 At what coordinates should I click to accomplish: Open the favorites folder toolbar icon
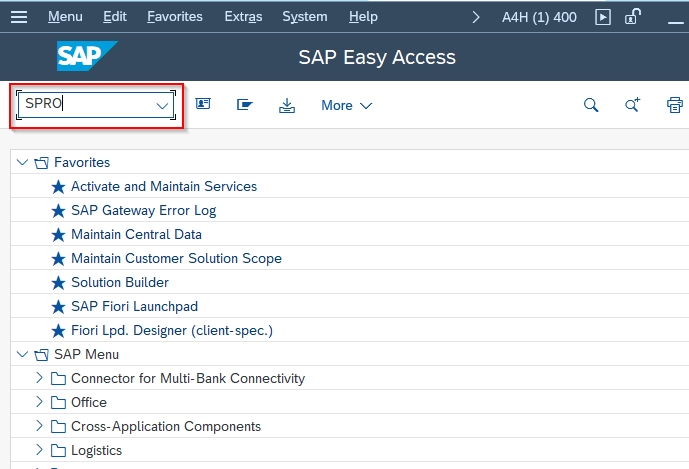tap(245, 105)
